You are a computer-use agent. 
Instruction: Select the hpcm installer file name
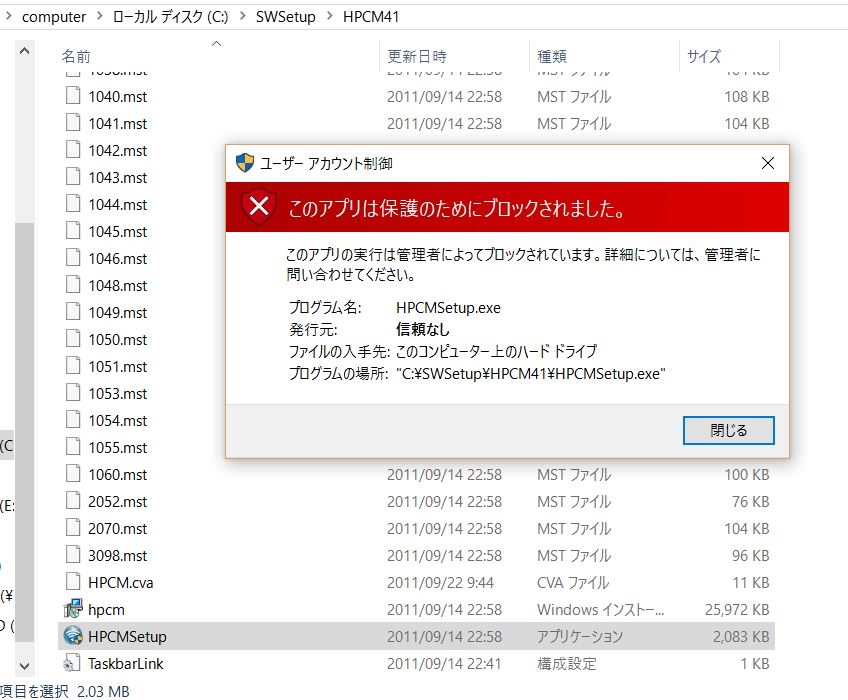(x=106, y=610)
